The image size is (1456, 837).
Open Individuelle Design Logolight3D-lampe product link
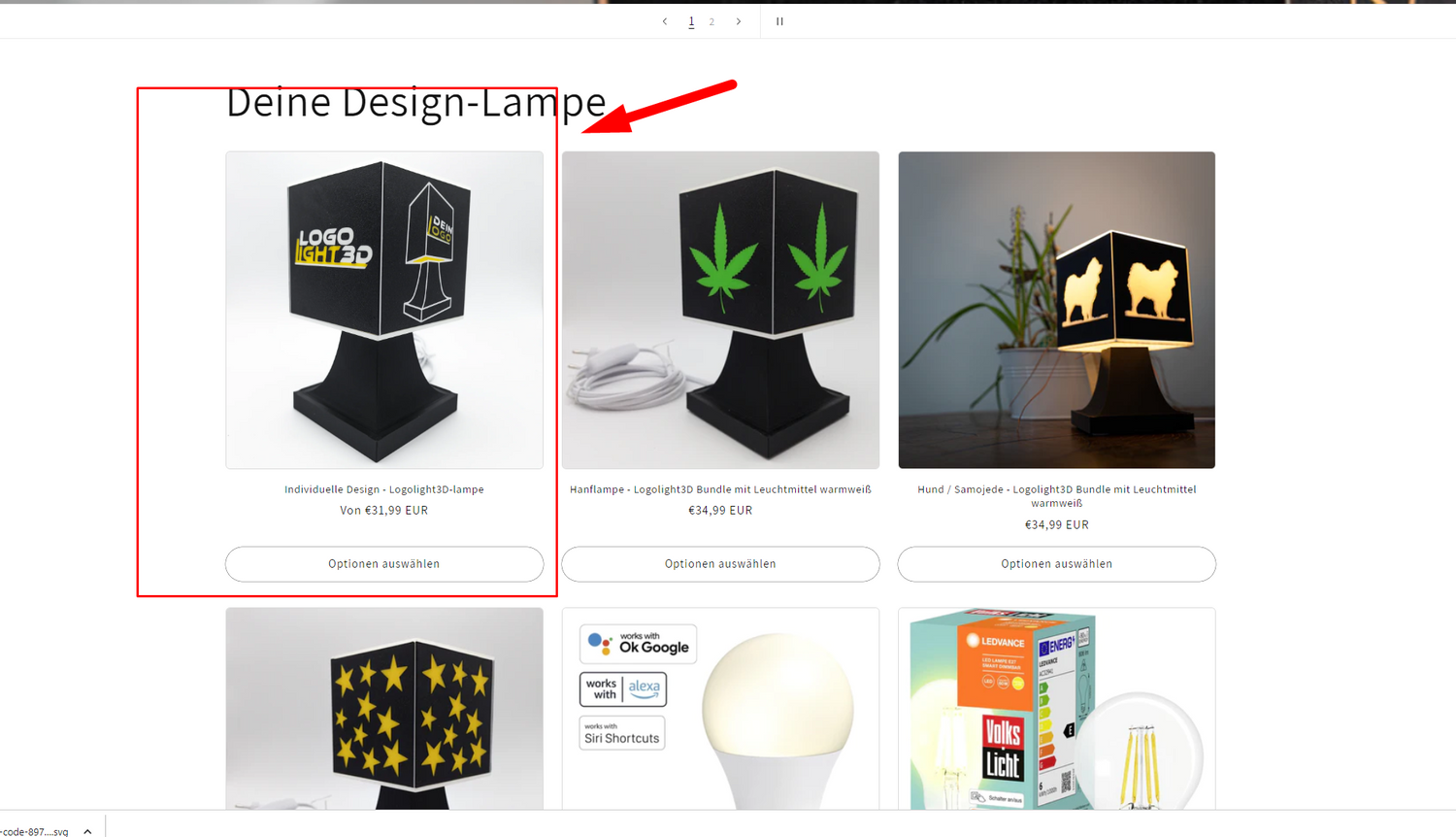tap(384, 489)
